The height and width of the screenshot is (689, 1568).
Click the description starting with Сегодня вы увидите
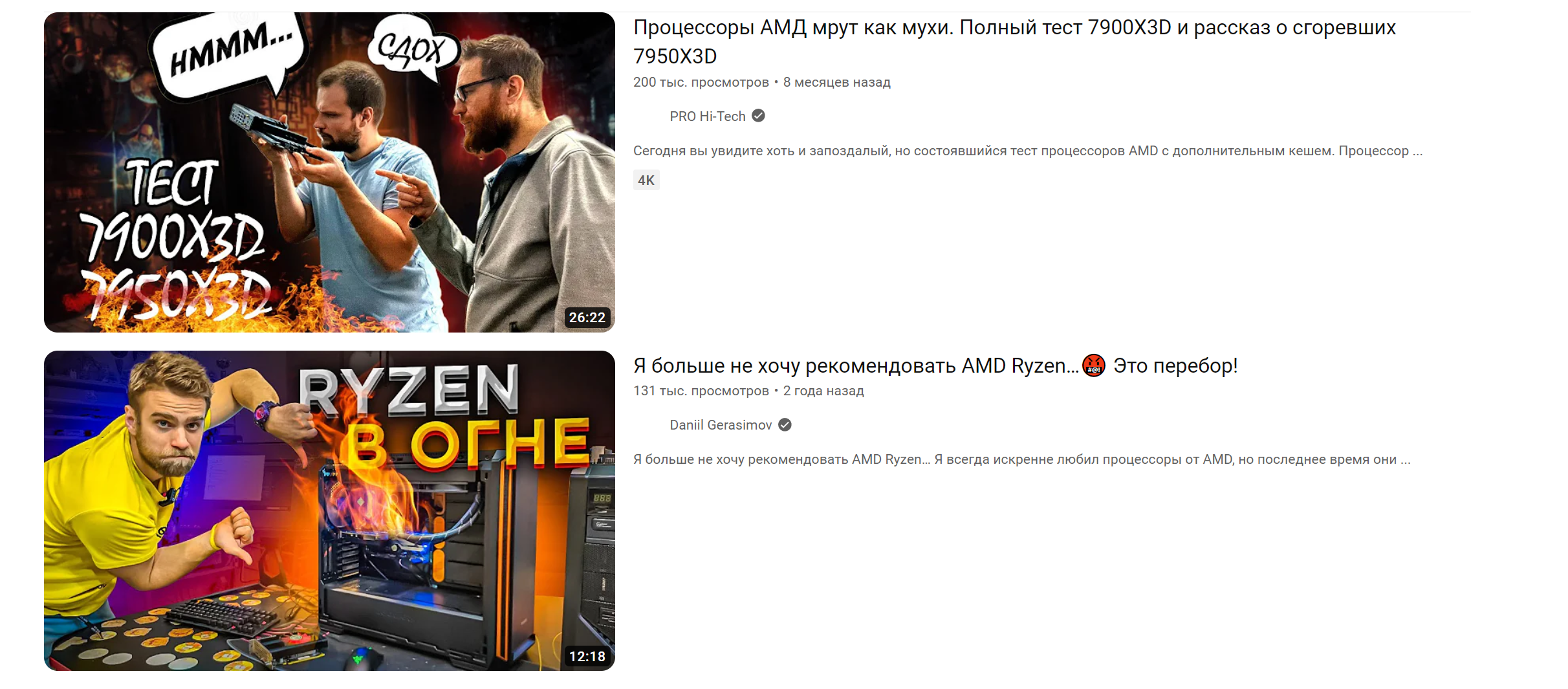1028,151
